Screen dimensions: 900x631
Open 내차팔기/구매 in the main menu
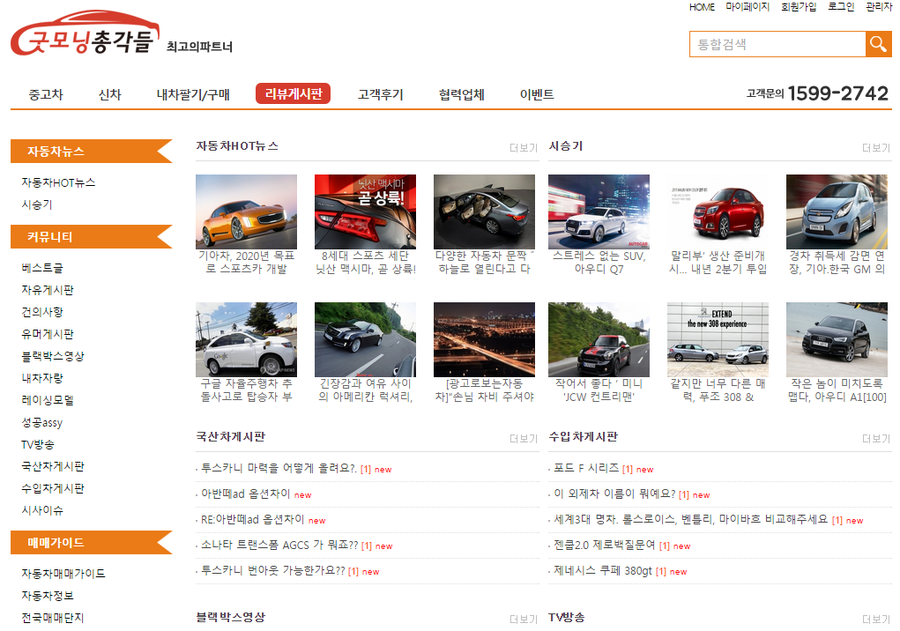[193, 94]
